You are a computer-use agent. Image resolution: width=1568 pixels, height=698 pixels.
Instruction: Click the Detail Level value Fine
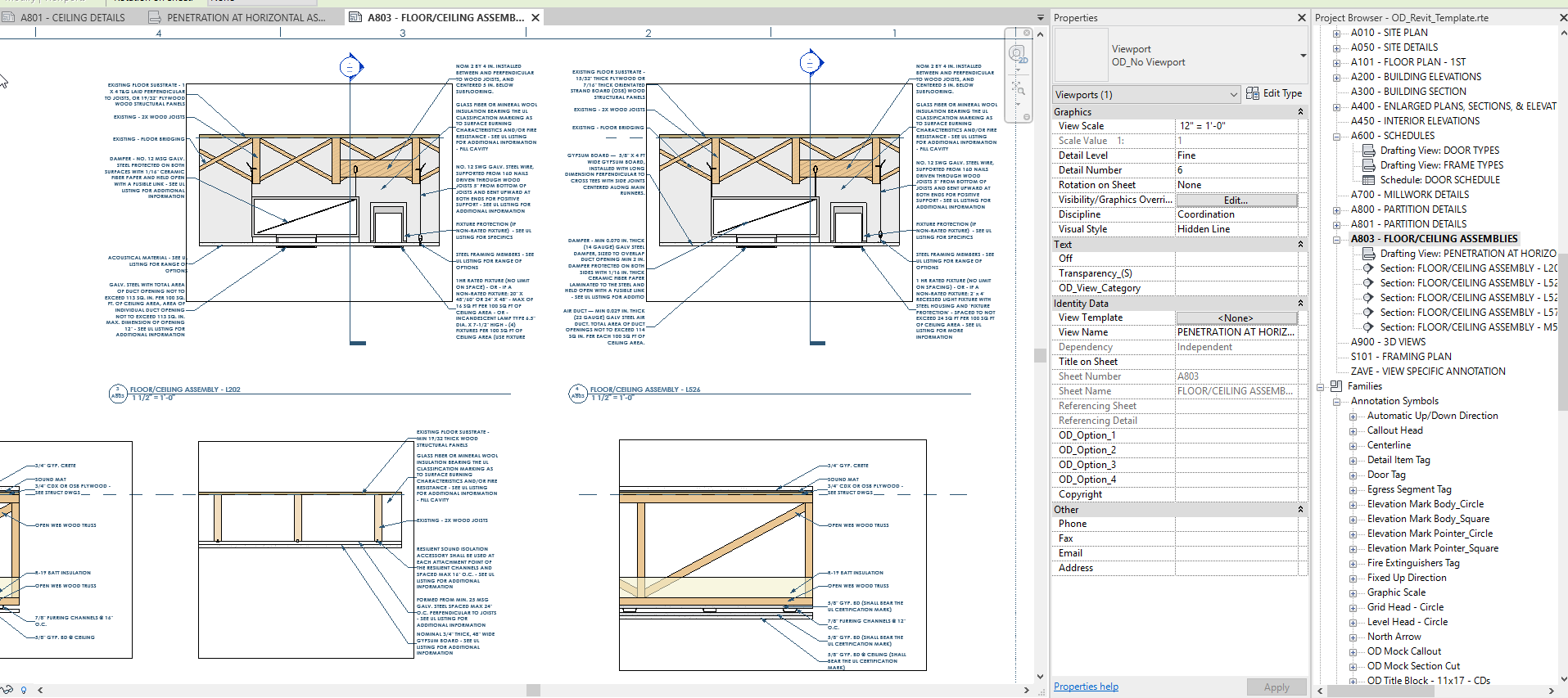1236,155
